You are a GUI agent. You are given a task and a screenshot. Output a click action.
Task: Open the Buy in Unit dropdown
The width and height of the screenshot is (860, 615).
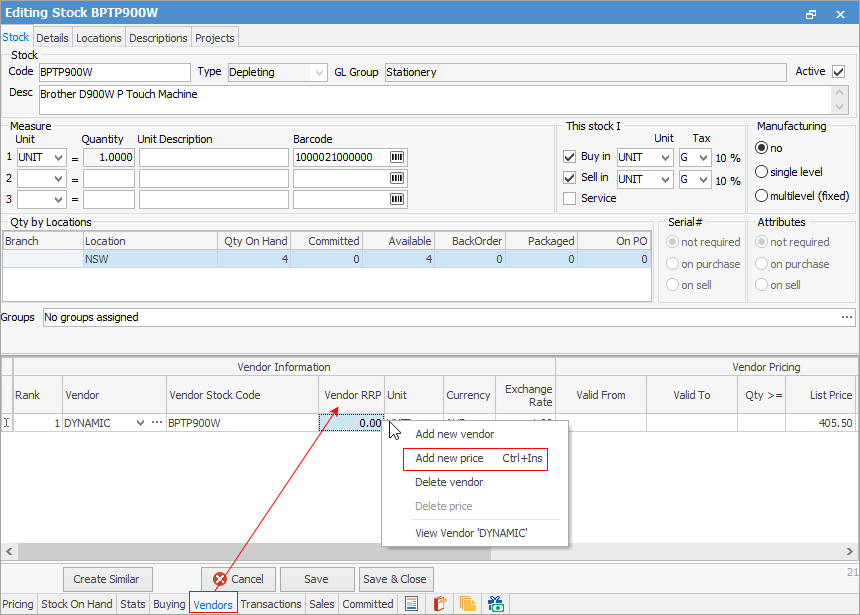664,158
